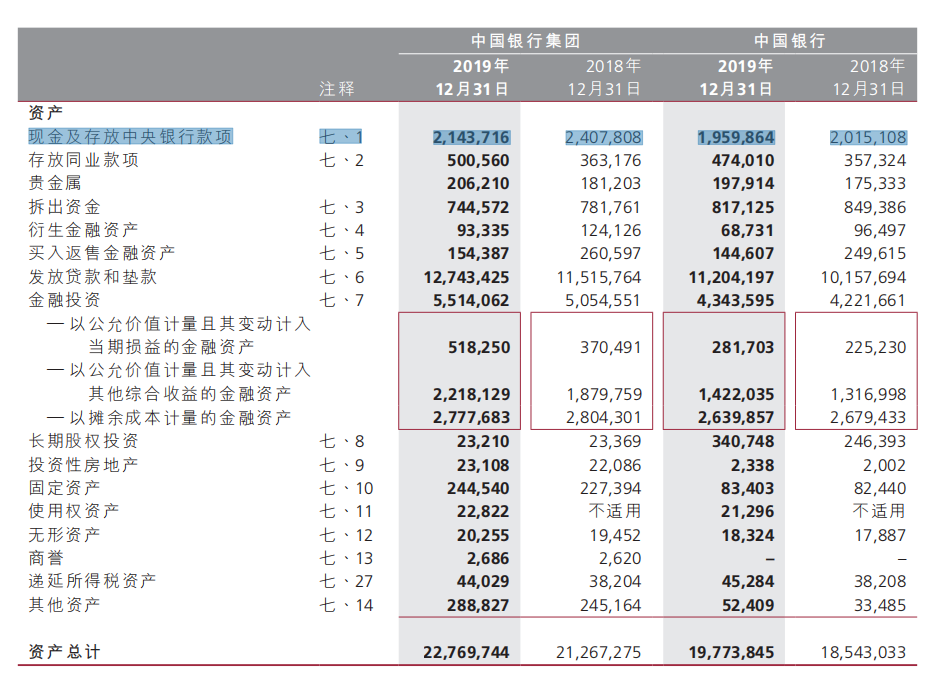The height and width of the screenshot is (680, 944).
Task: Click the value 2,143,716
Action: point(471,138)
